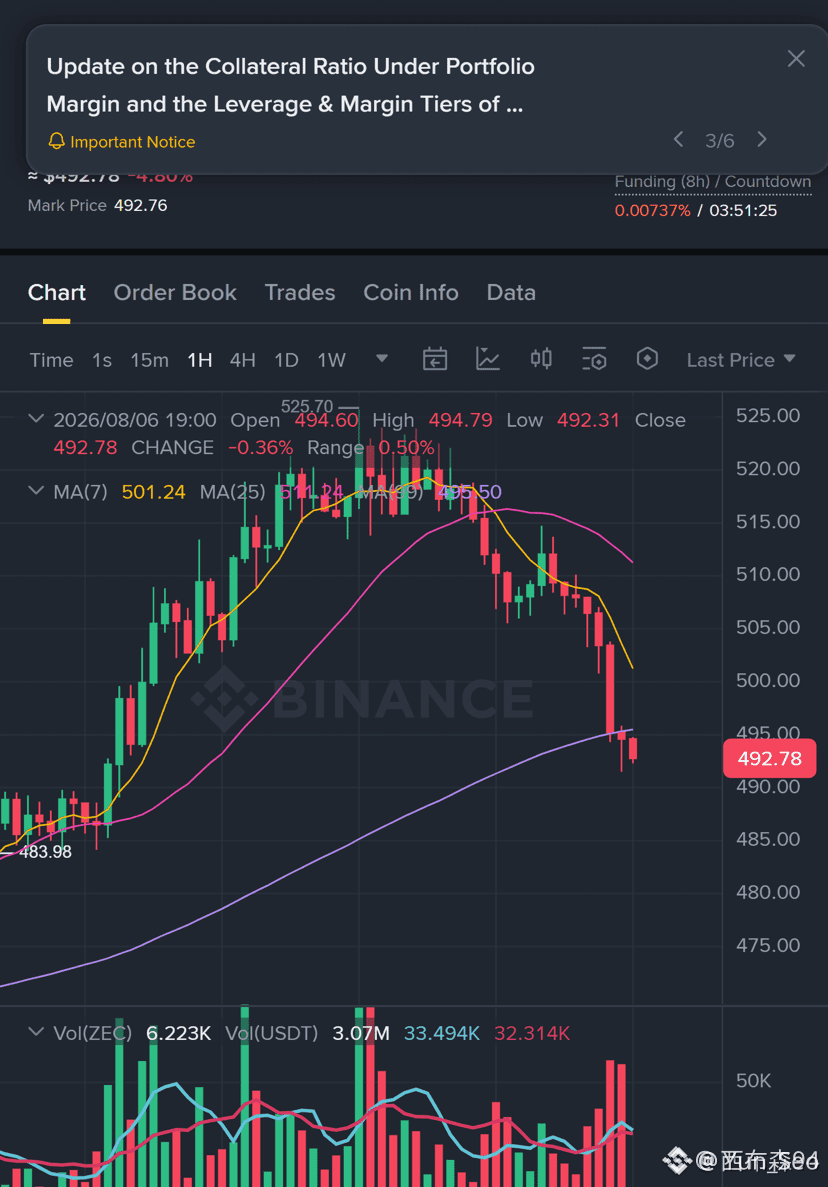Select the 4H interval

pos(242,360)
